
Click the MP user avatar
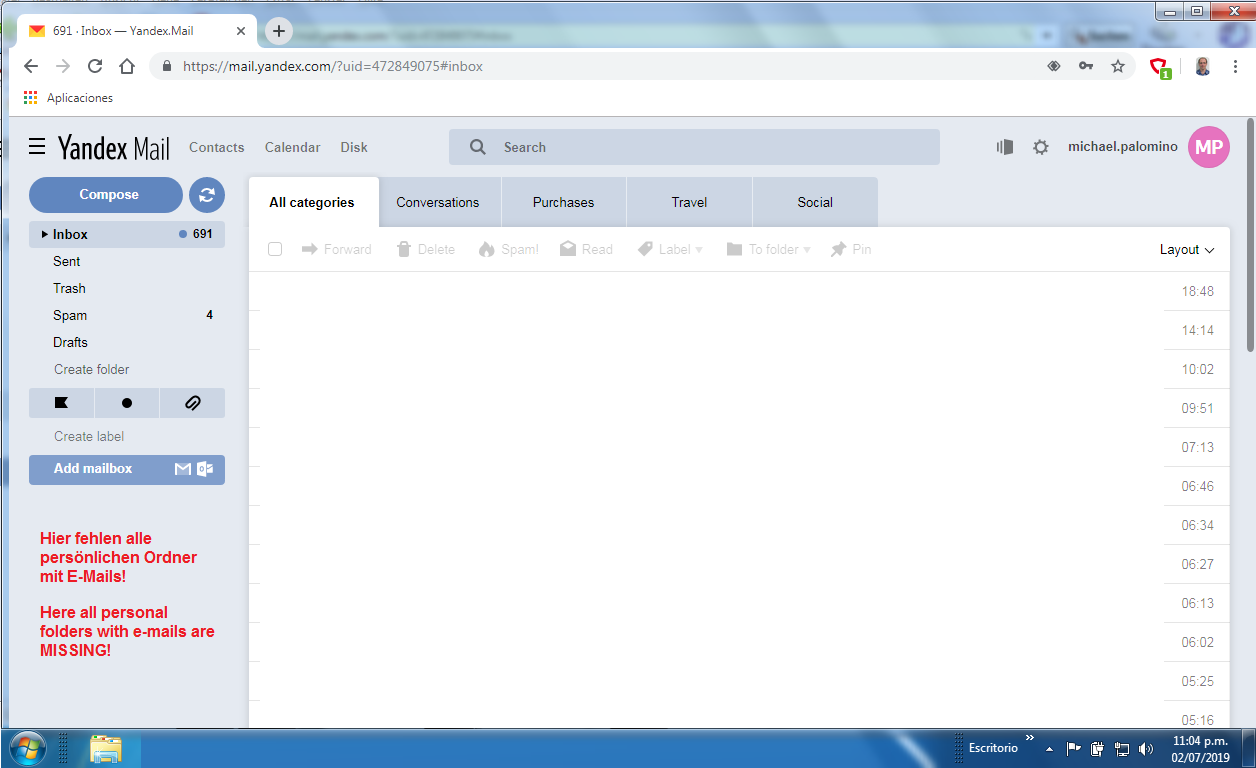(1208, 147)
